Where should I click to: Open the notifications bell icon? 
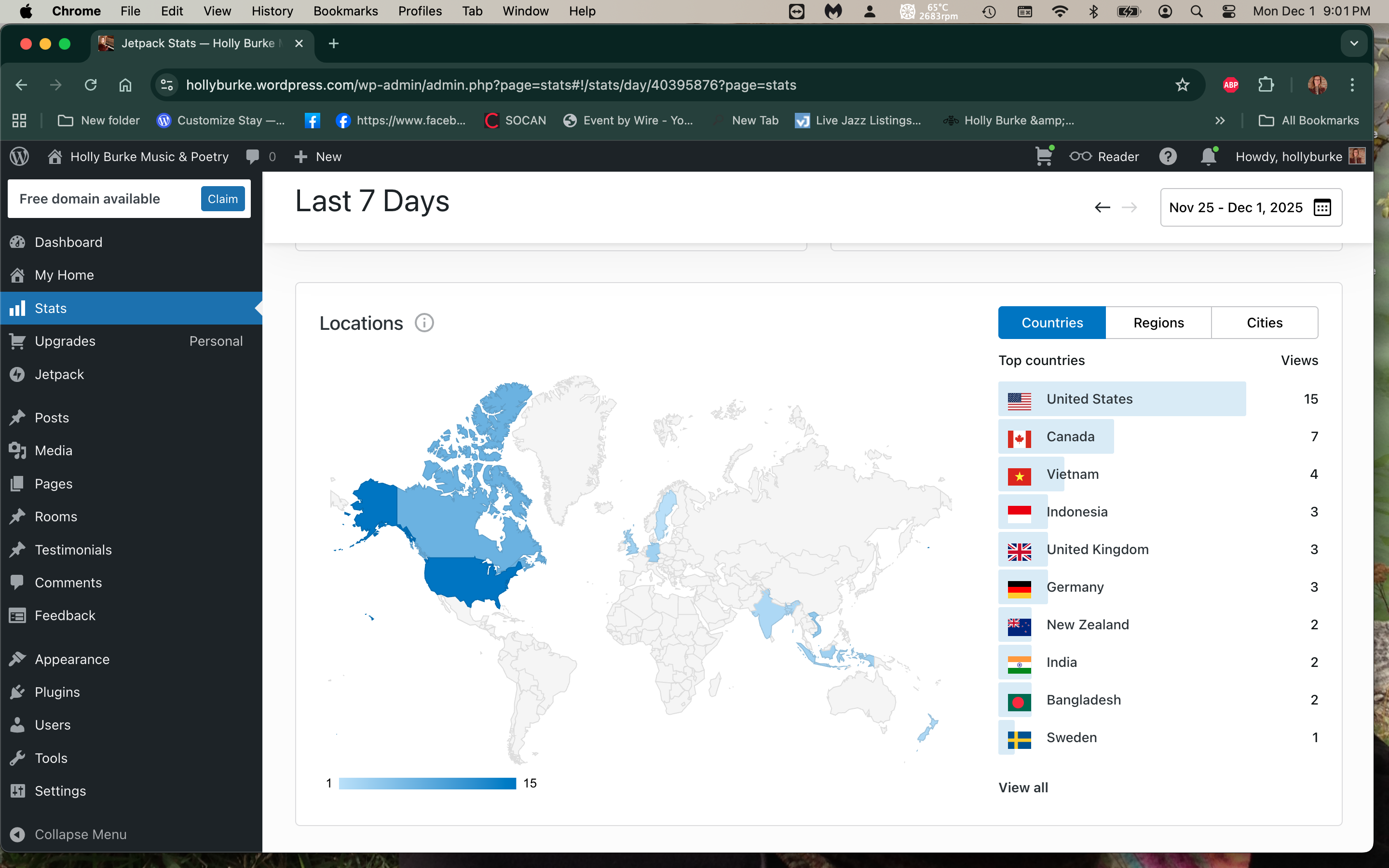[1208, 157]
